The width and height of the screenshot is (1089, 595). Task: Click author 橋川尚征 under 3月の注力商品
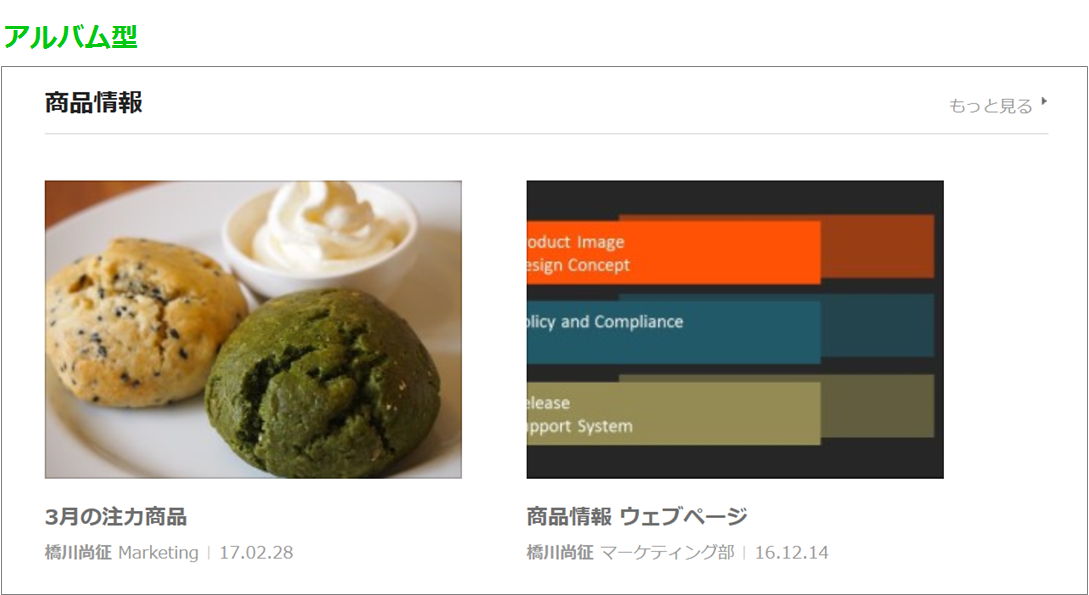point(78,553)
